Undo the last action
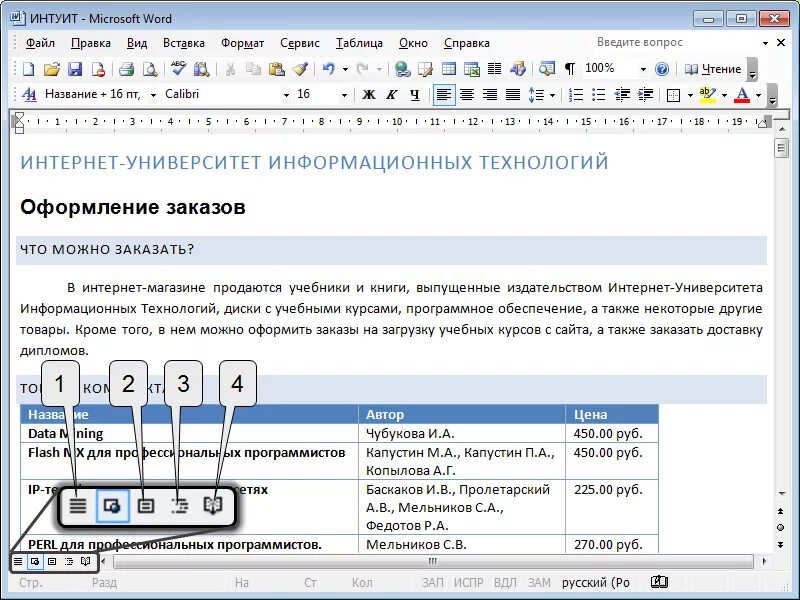Image resolution: width=800 pixels, height=600 pixels. (x=329, y=69)
